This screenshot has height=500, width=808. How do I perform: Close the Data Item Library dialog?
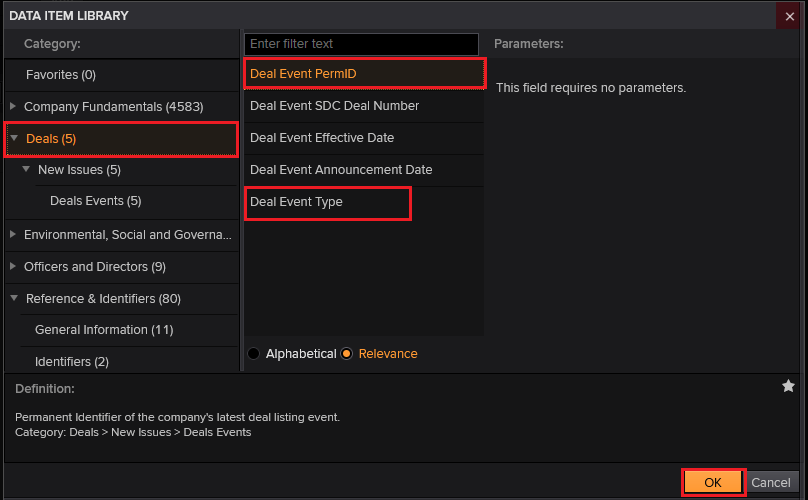point(791,15)
